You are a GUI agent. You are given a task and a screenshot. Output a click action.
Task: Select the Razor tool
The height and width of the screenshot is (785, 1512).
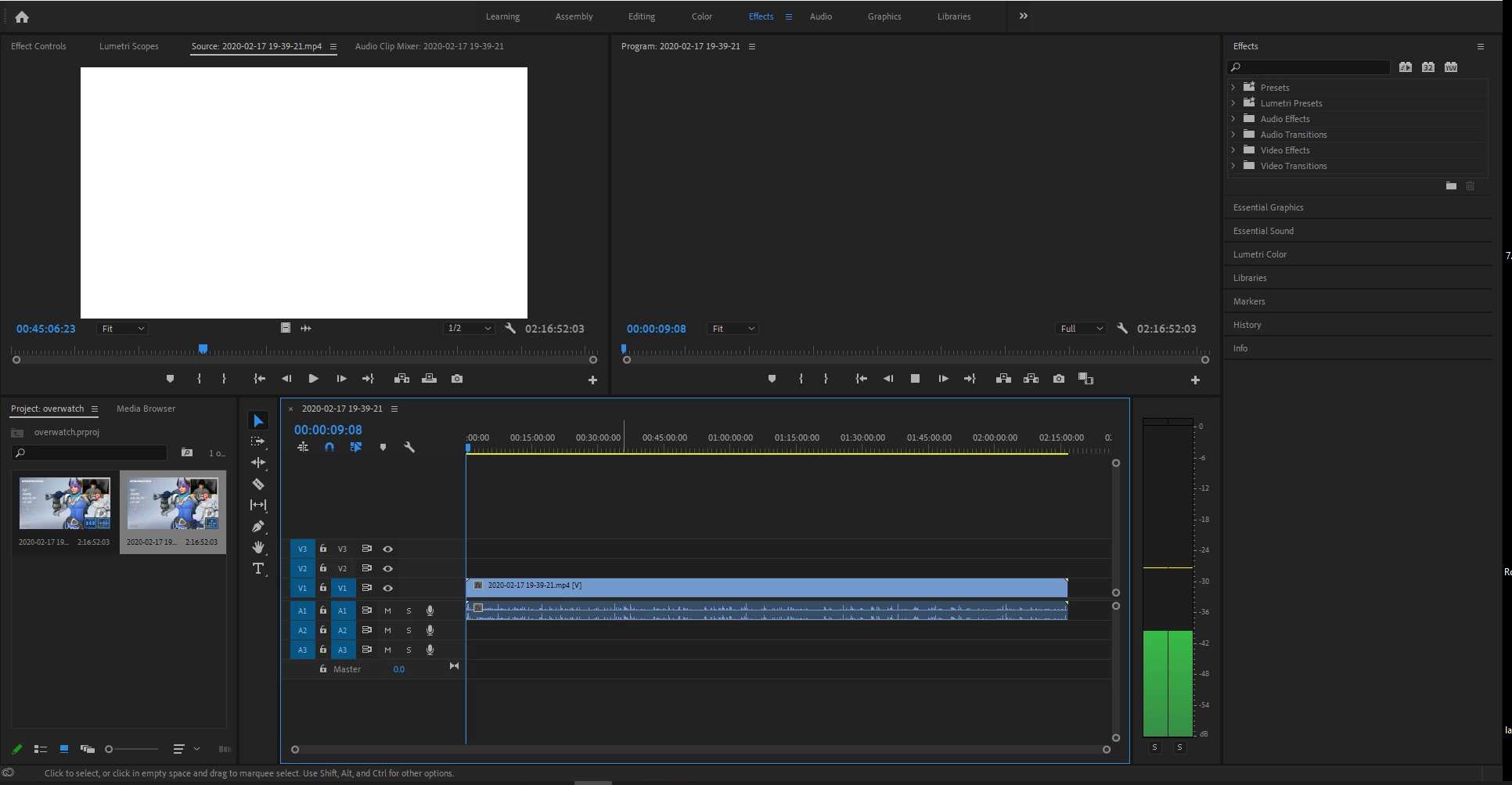[258, 484]
